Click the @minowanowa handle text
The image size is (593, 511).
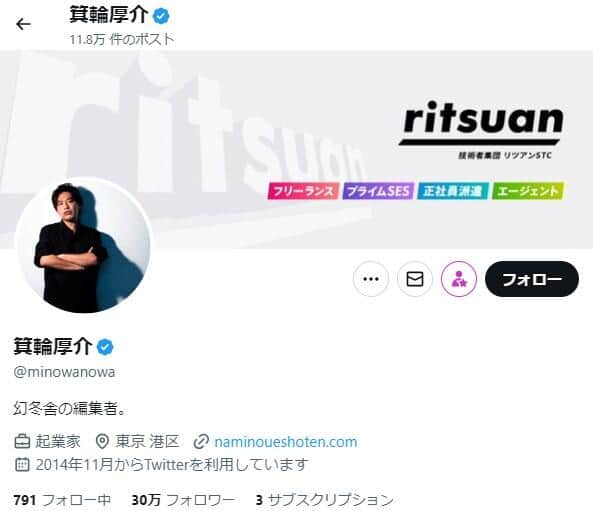(64, 372)
